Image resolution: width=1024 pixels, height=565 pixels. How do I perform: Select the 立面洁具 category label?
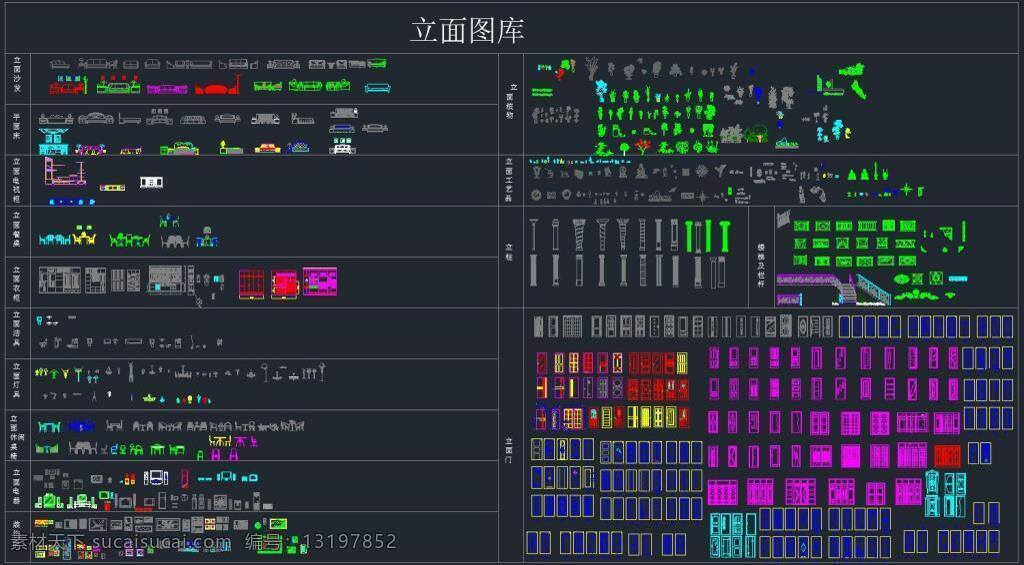(x=17, y=329)
